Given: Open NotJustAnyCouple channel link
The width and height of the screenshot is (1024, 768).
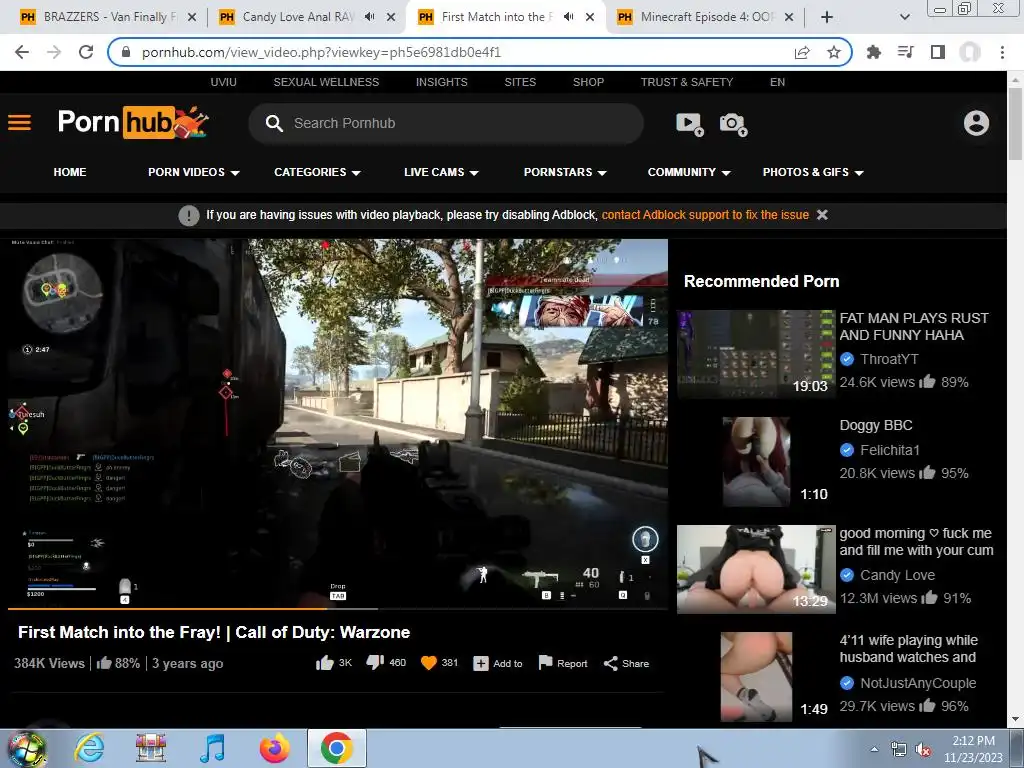Looking at the screenshot, I should [918, 683].
